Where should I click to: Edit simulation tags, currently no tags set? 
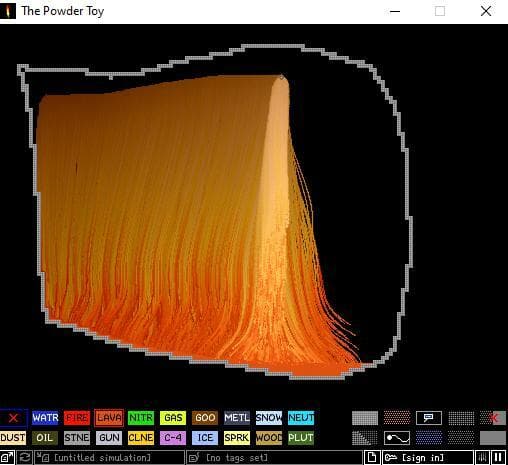pyautogui.click(x=274, y=458)
